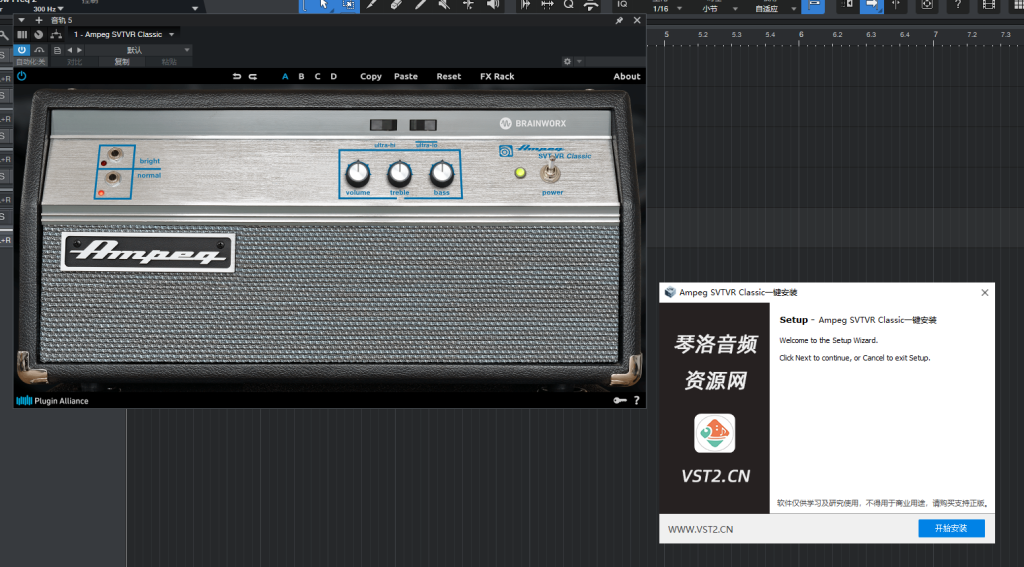Image resolution: width=1024 pixels, height=567 pixels.
Task: Toggle autoscroll arrow button
Action: pos(872,5)
